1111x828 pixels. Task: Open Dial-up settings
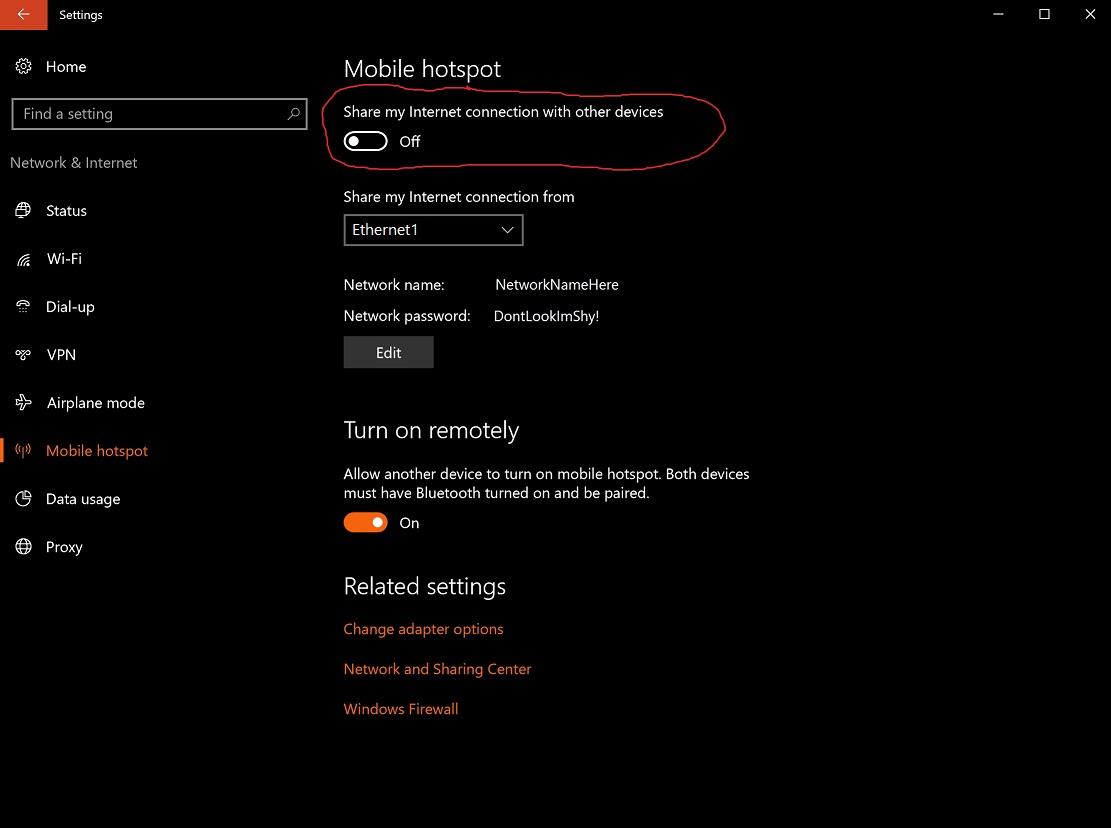coord(70,306)
